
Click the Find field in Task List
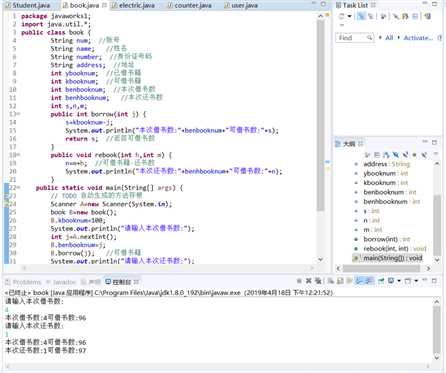354,38
